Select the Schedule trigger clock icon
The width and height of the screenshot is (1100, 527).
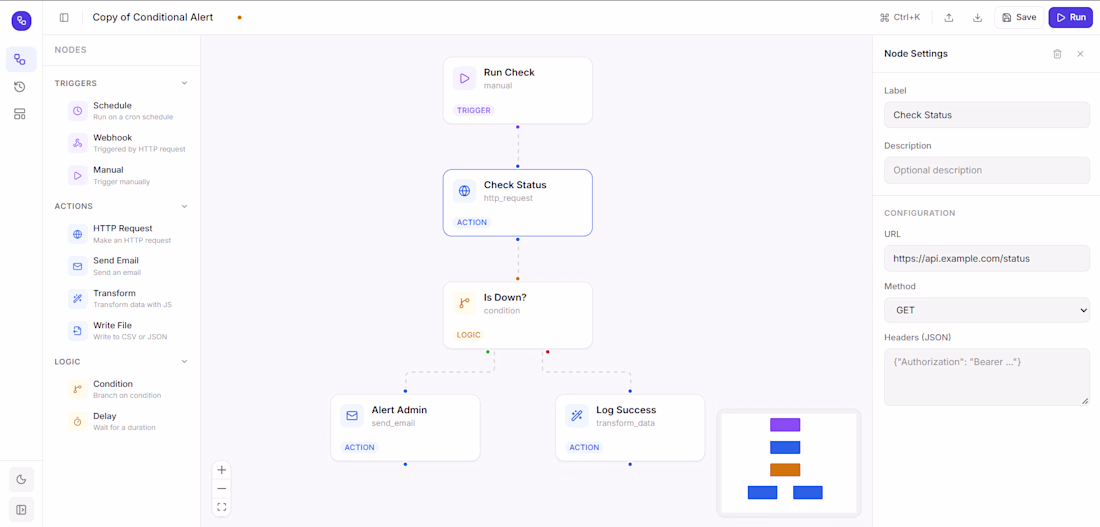click(x=78, y=111)
